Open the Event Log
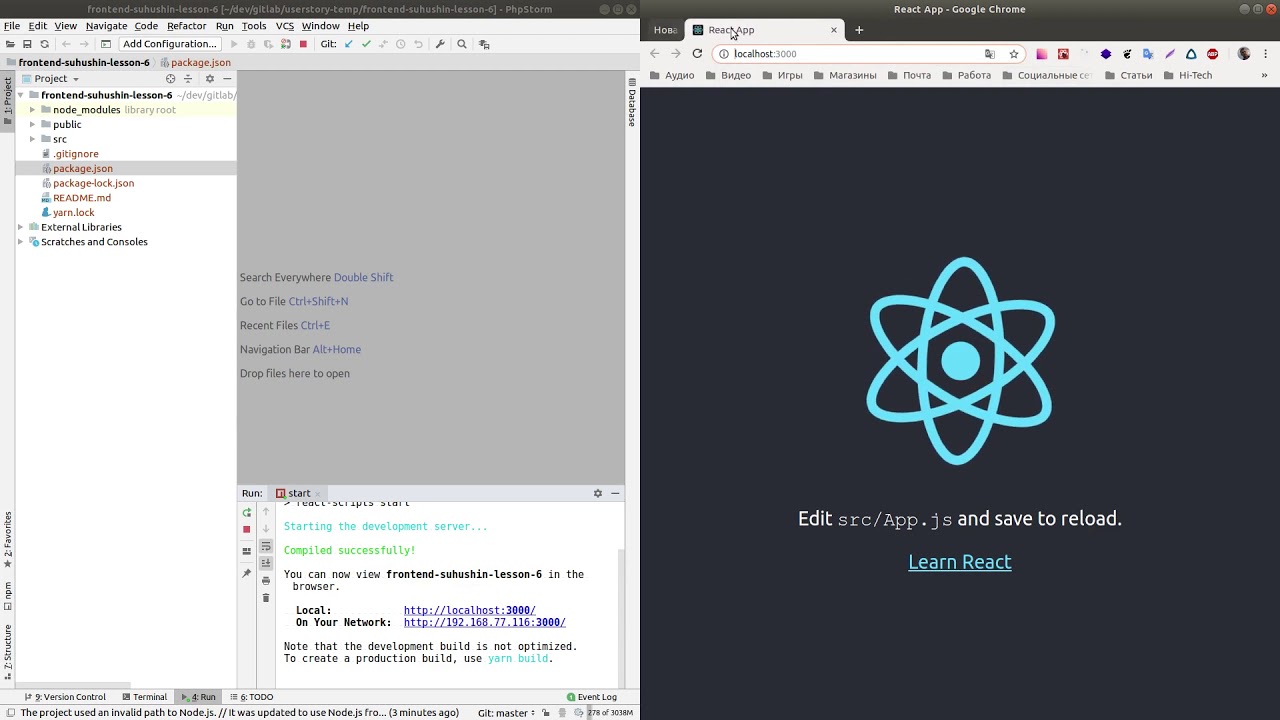This screenshot has height=720, width=1280. click(x=591, y=697)
